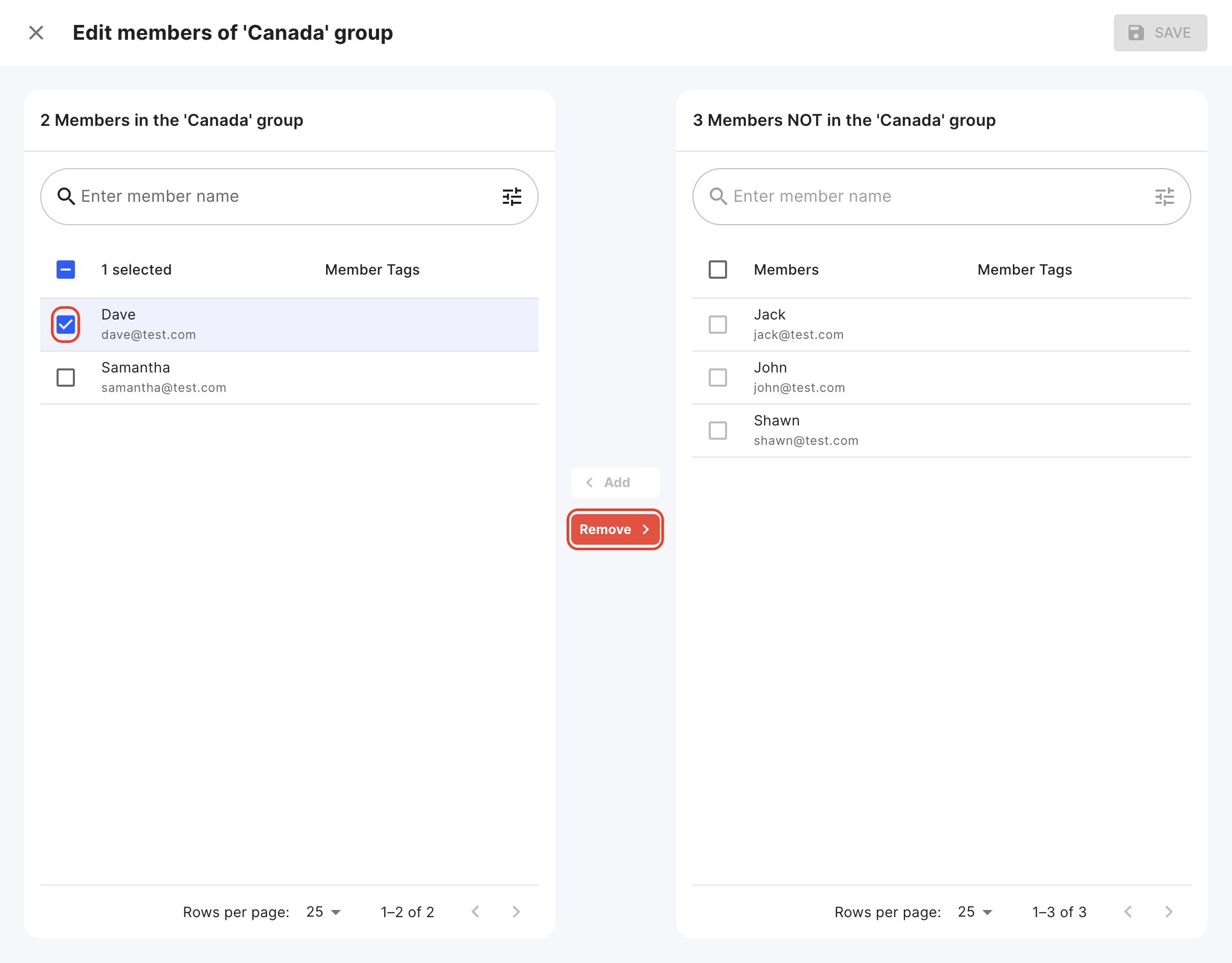The image size is (1232, 963).
Task: Check Samantha's checkbox
Action: (65, 378)
